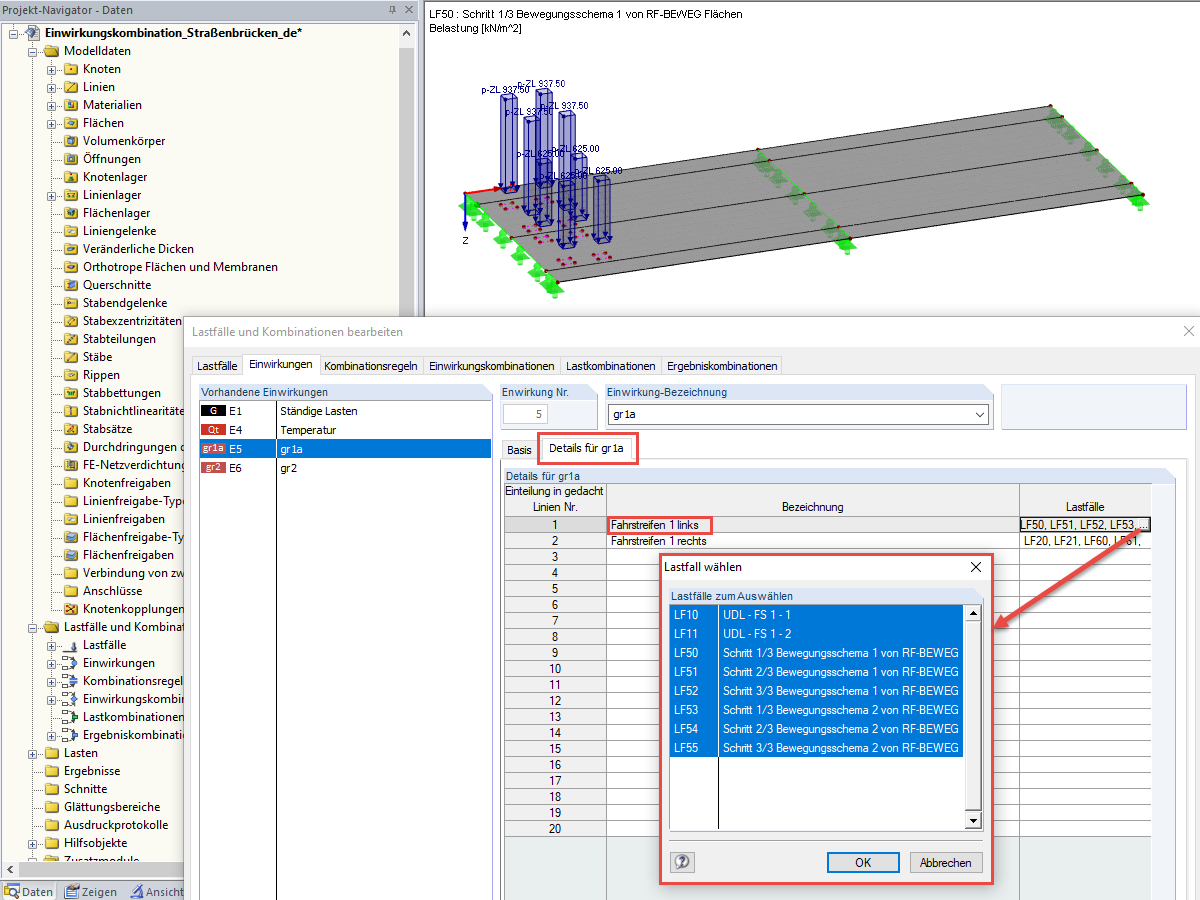Viewport: 1200px width, 900px height.
Task: Expand the Hilfsobjekte tree node
Action: tap(33, 843)
